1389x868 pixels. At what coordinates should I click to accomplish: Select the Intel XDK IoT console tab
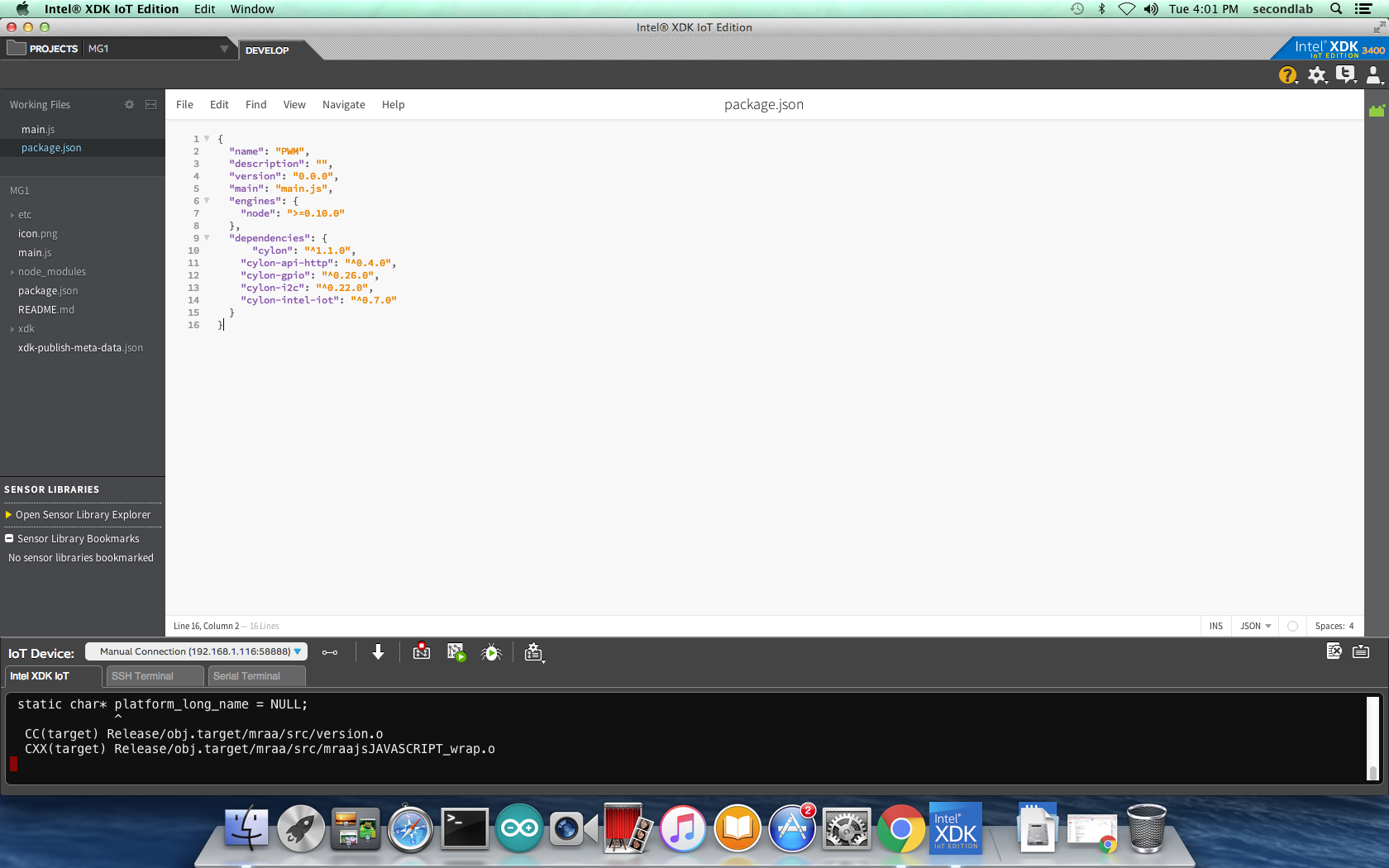(53, 676)
